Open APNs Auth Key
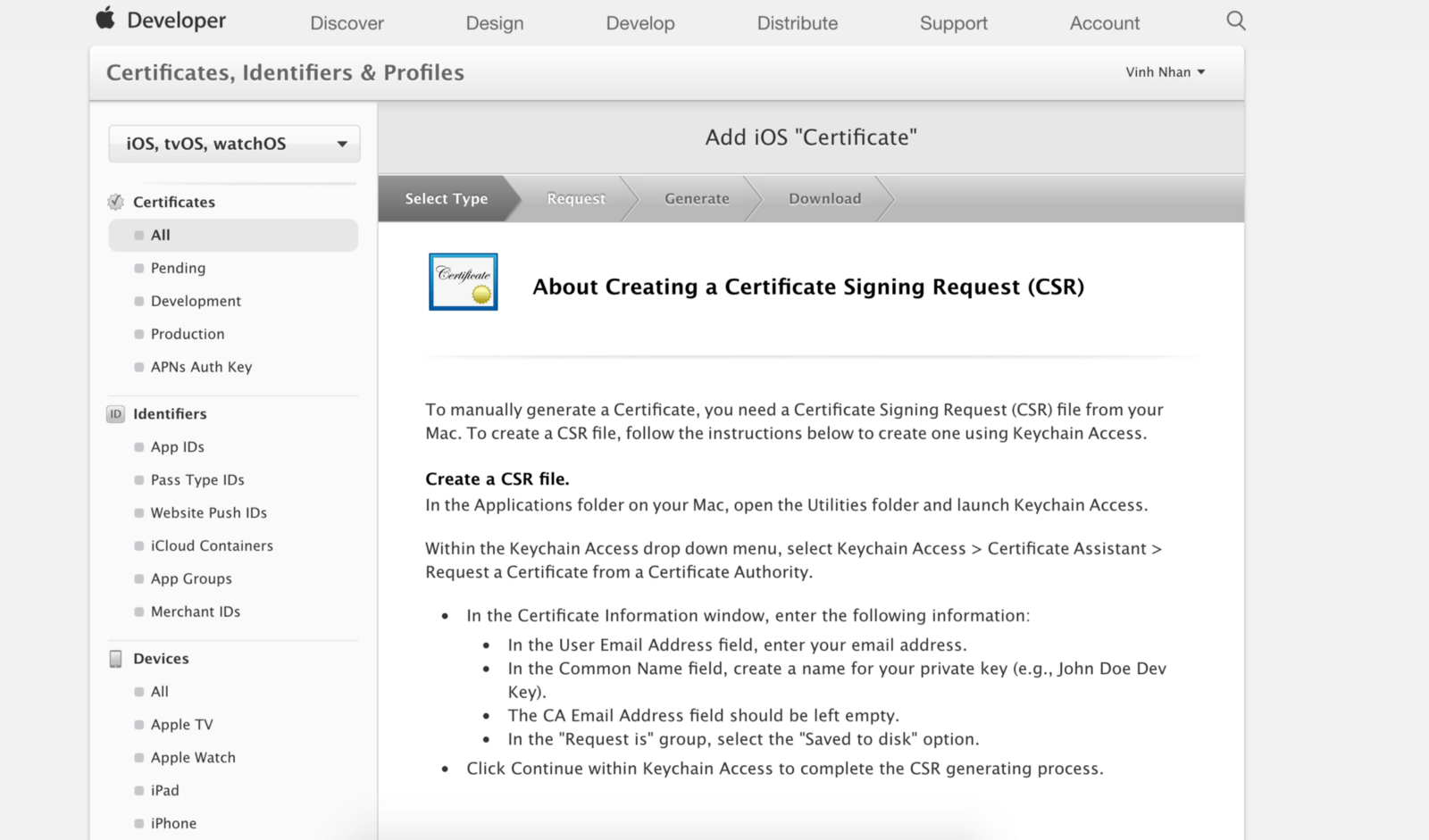 (201, 368)
